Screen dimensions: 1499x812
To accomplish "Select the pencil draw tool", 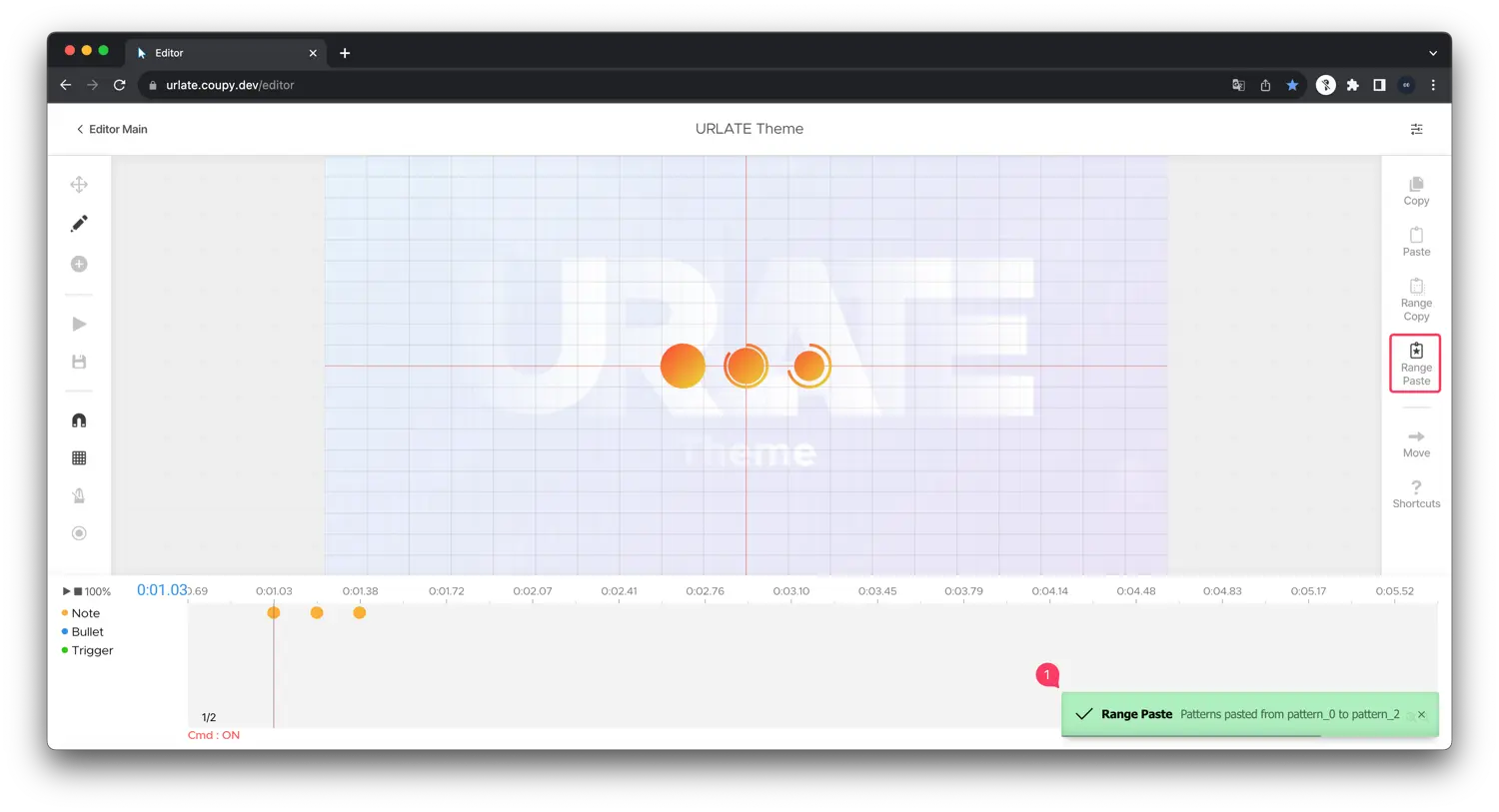I will tap(79, 224).
